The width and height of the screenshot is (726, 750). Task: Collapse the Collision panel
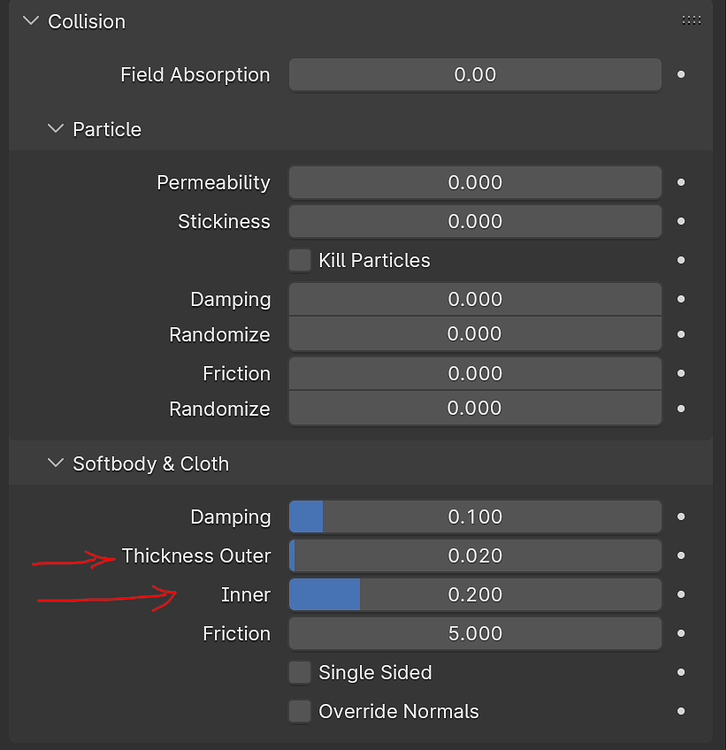(x=31, y=21)
